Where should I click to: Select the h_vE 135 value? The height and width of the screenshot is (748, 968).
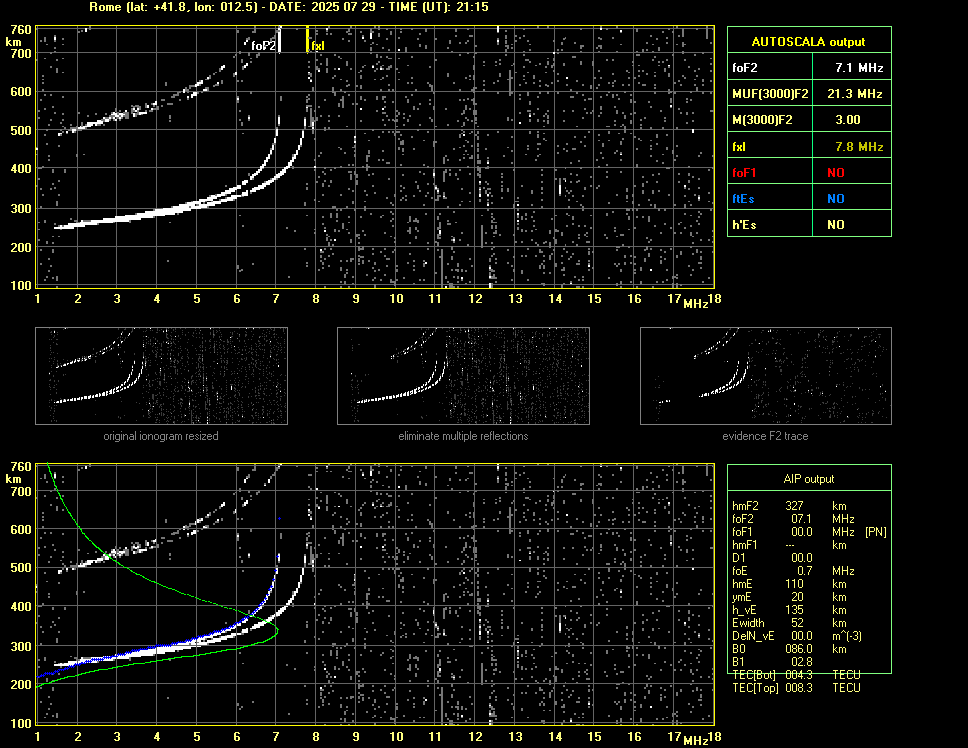coord(794,610)
